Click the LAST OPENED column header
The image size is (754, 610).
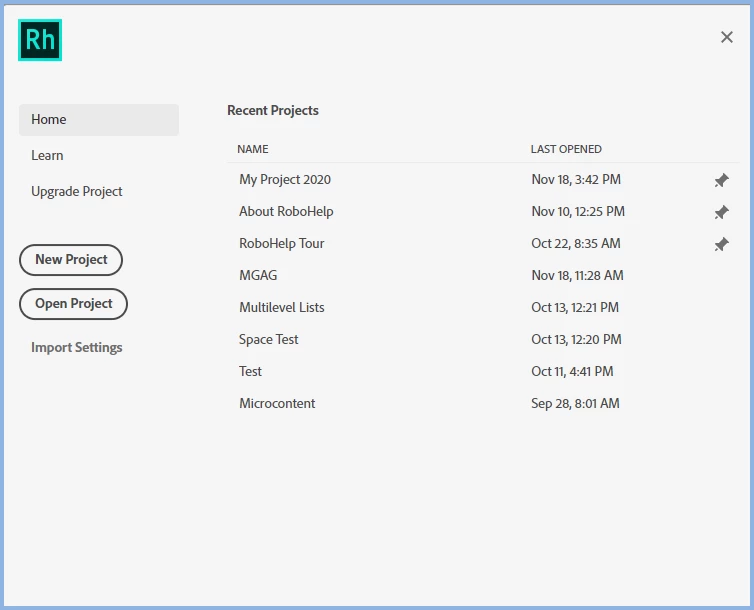[x=566, y=149]
